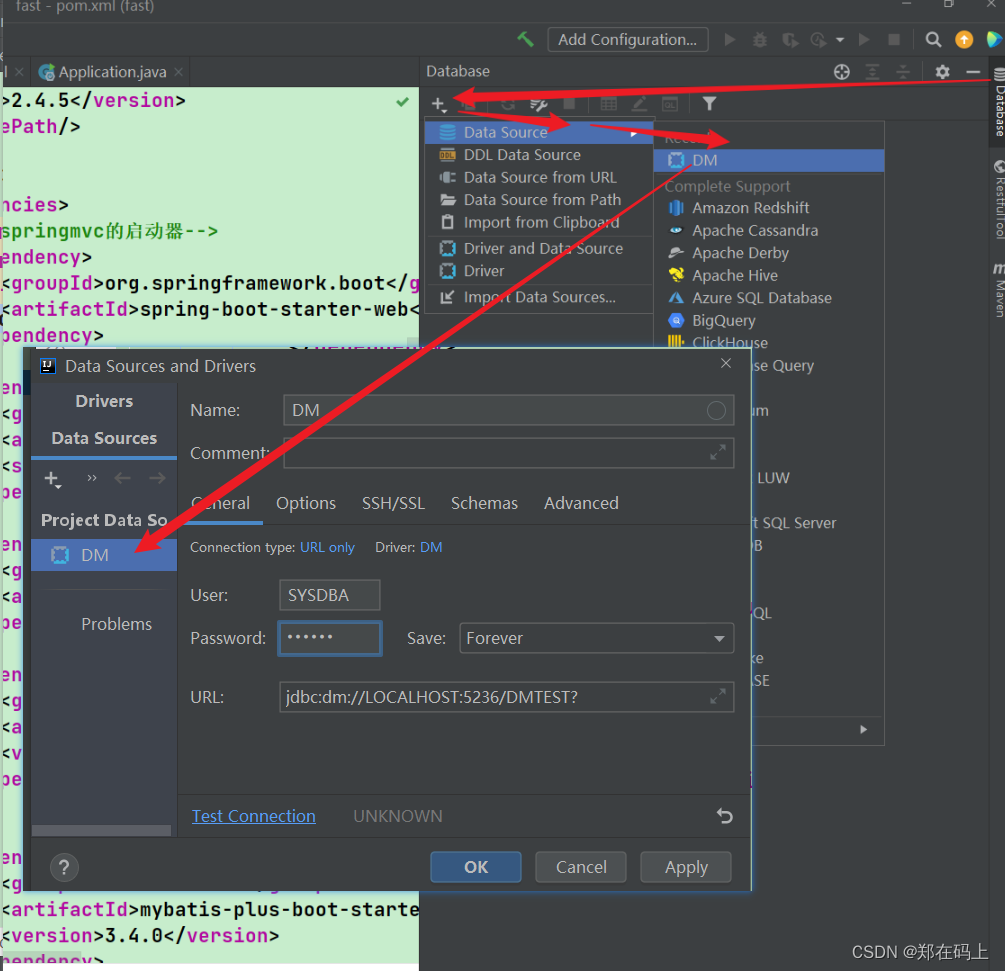
Task: Open the Save Forever dropdown
Action: (x=596, y=638)
